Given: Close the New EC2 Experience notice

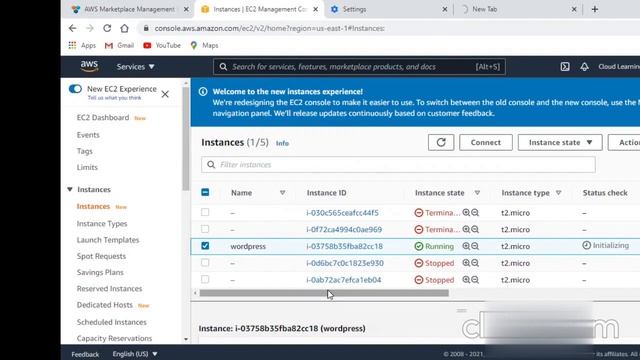Looking at the screenshot, I should pyautogui.click(x=165, y=94).
